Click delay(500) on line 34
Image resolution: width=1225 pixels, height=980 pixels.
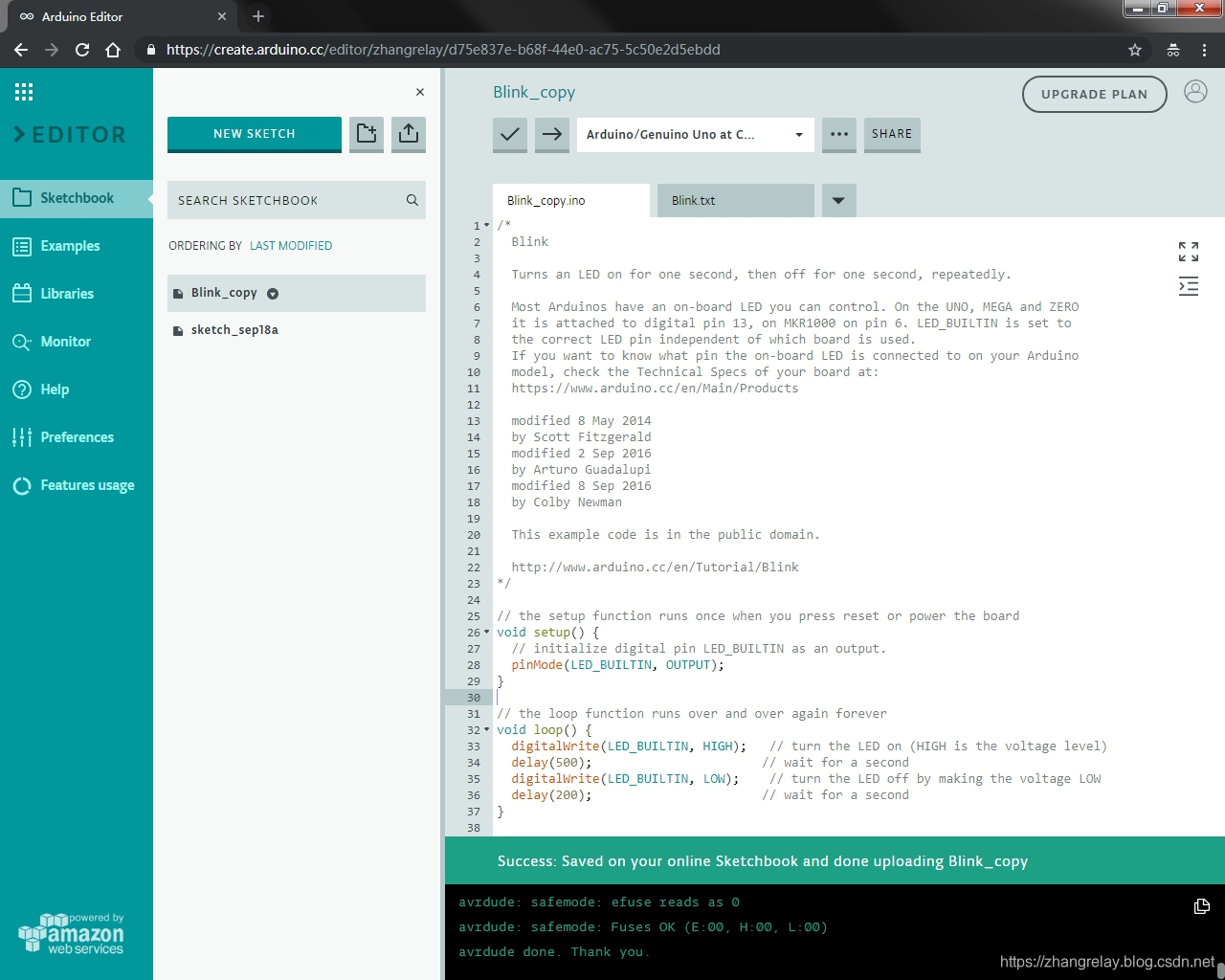551,763
